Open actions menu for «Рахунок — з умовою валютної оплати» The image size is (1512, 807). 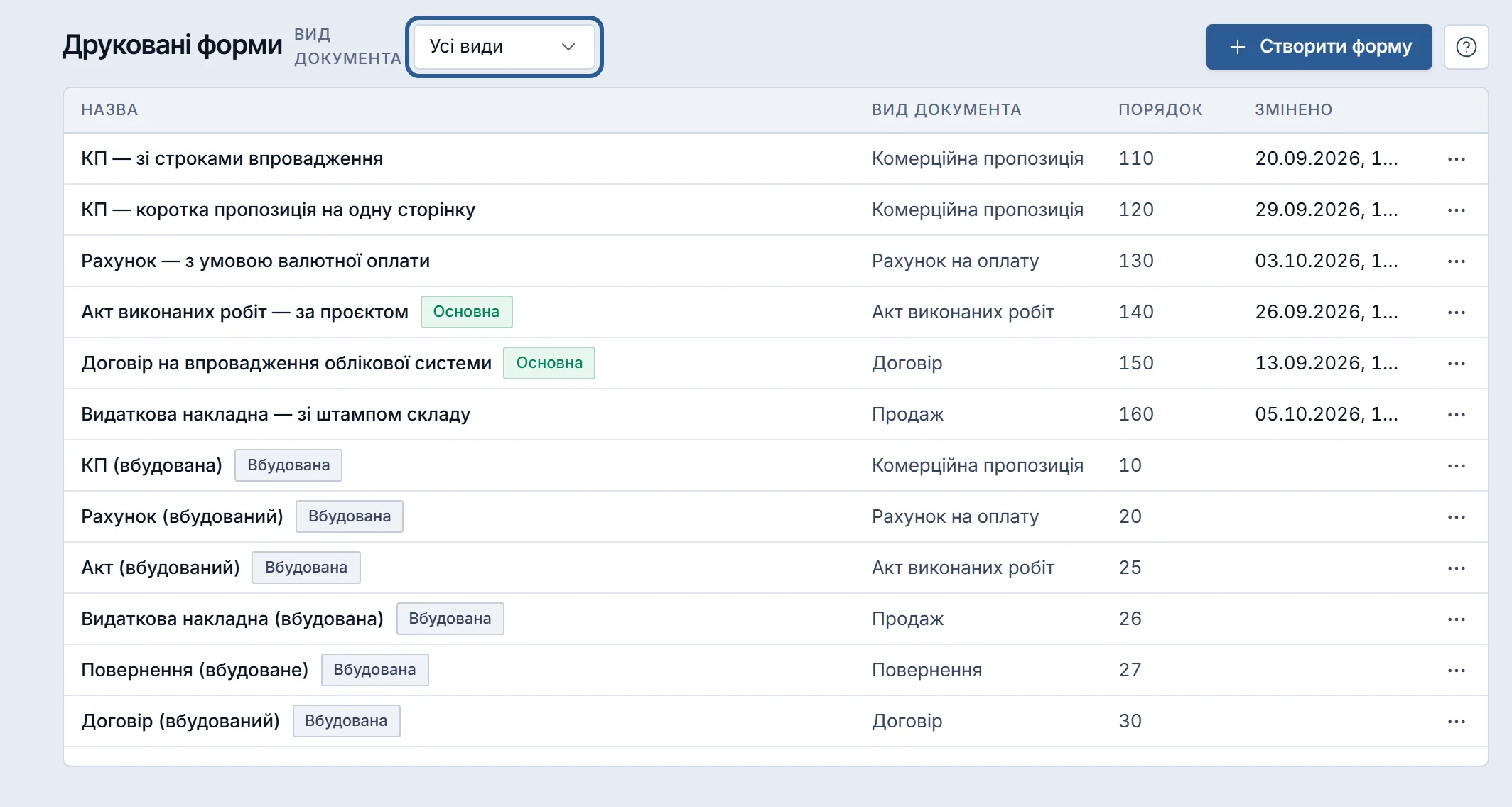[1457, 261]
